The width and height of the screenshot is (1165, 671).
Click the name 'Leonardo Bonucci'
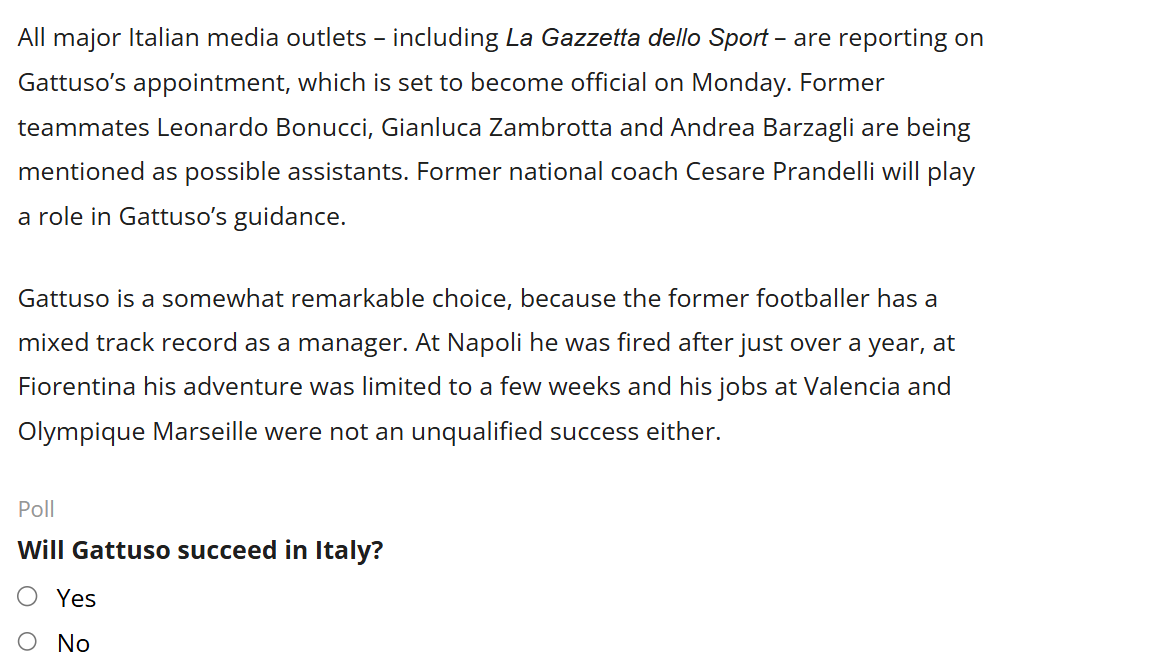pyautogui.click(x=263, y=128)
